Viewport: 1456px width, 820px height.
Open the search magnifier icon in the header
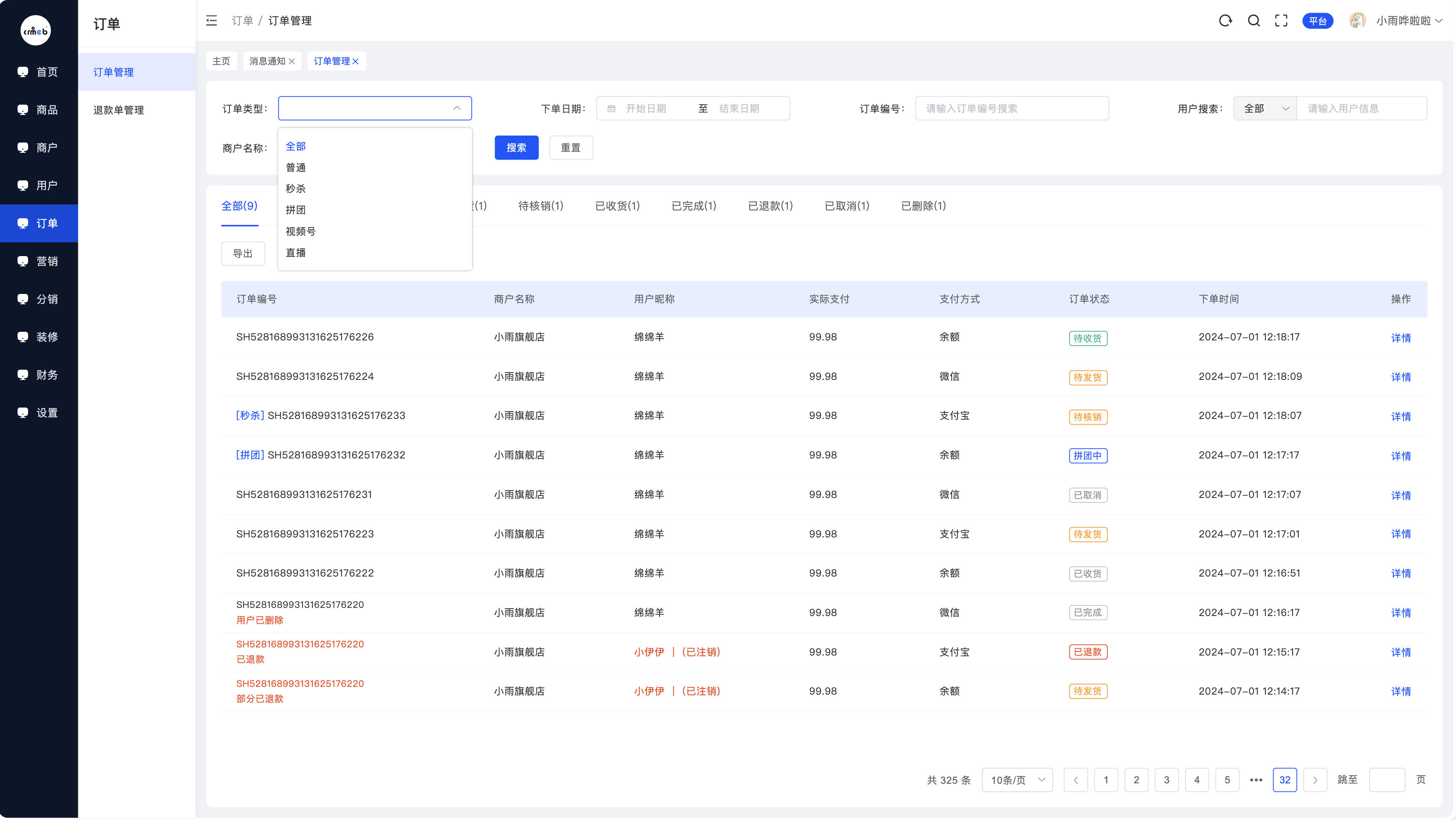(x=1254, y=21)
